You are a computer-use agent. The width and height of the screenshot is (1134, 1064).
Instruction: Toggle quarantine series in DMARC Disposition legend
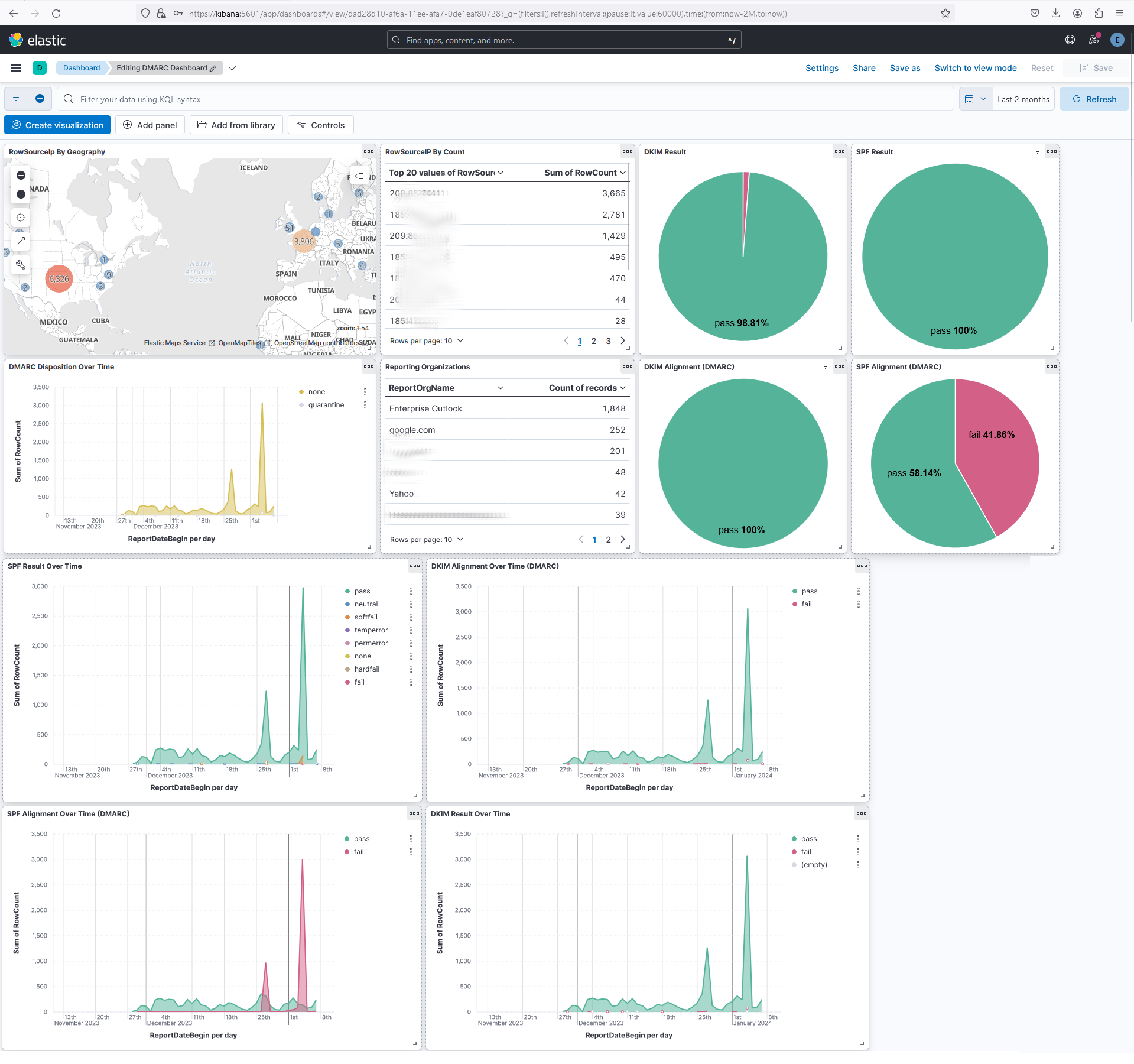326,405
